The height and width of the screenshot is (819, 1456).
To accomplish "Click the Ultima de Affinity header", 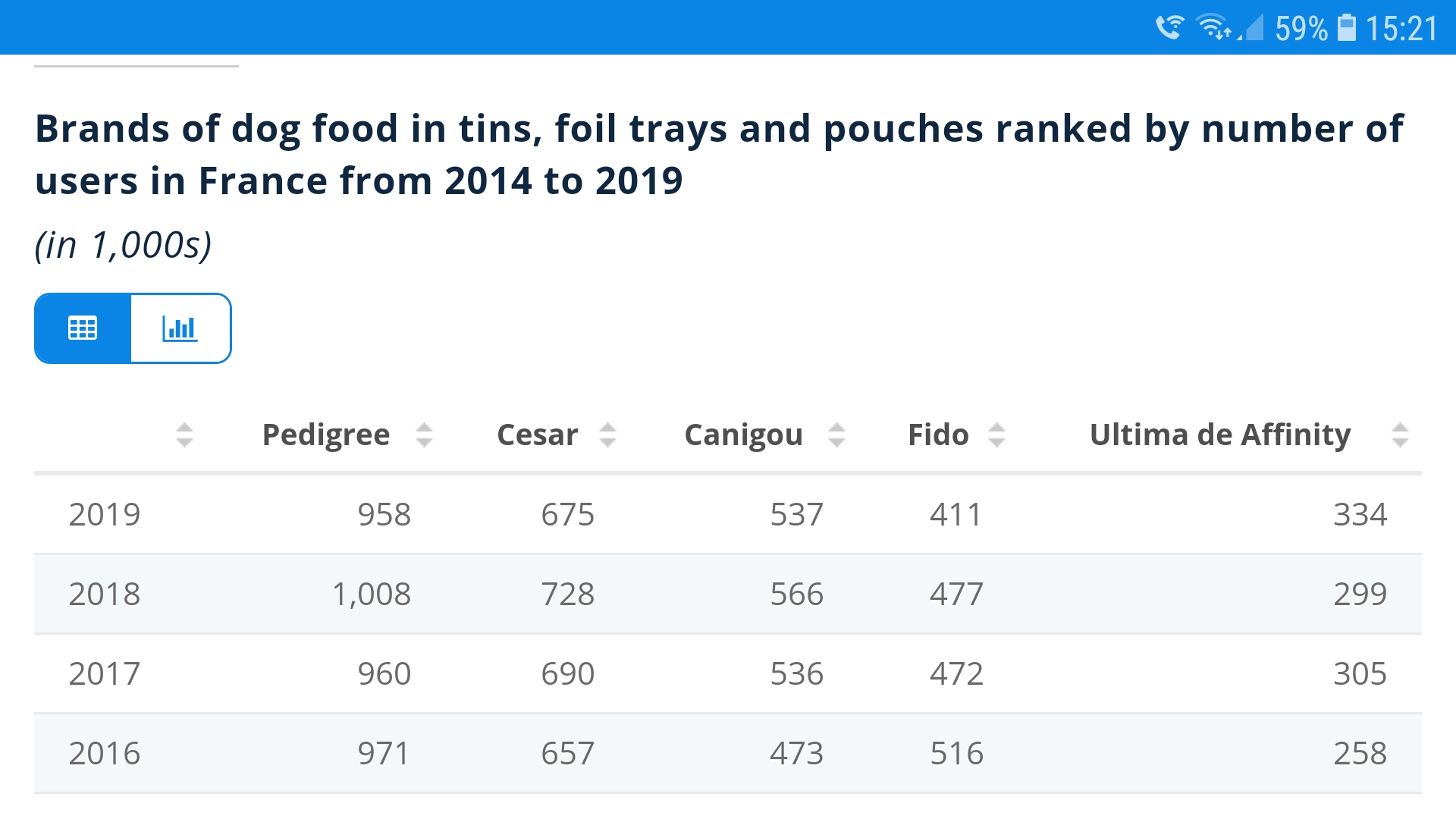I will click(1219, 435).
